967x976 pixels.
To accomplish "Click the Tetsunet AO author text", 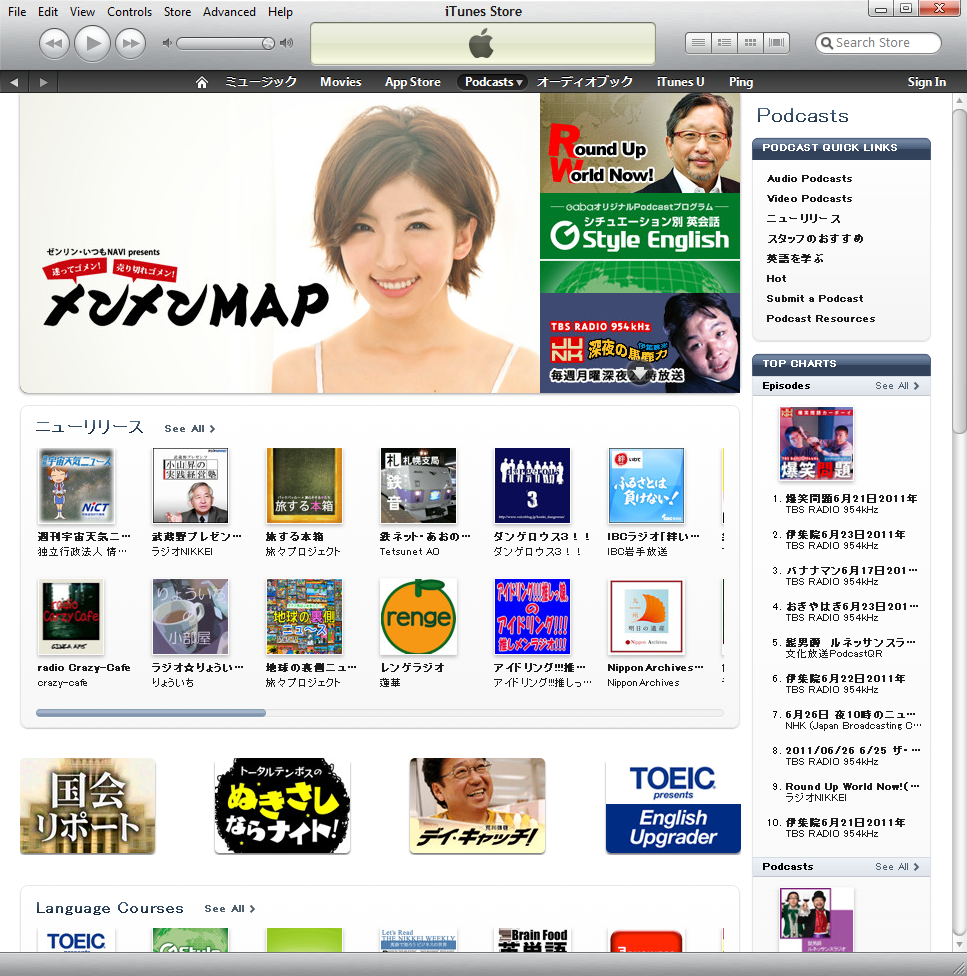I will click(x=409, y=551).
